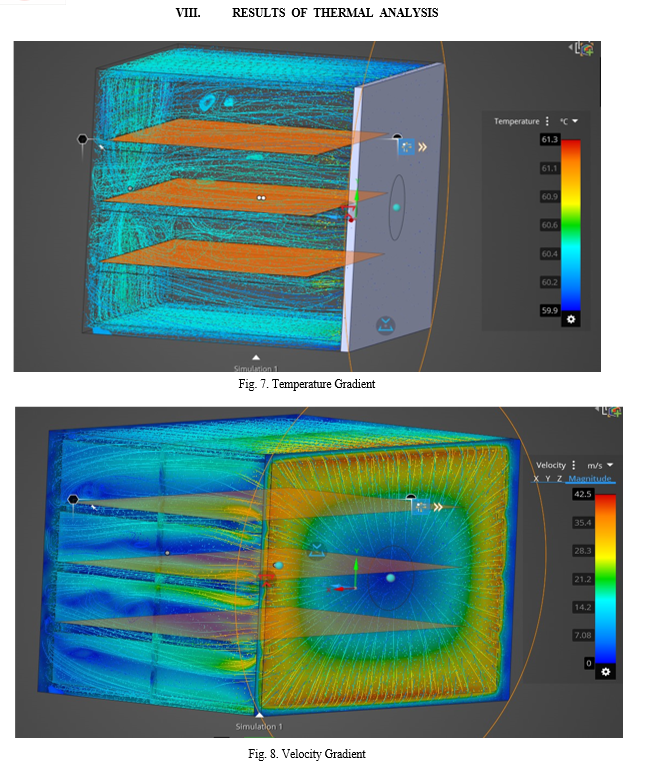Click red rotation handle in Temperature figure
Viewport: 655px width, 770px height.
pyautogui.click(x=350, y=216)
